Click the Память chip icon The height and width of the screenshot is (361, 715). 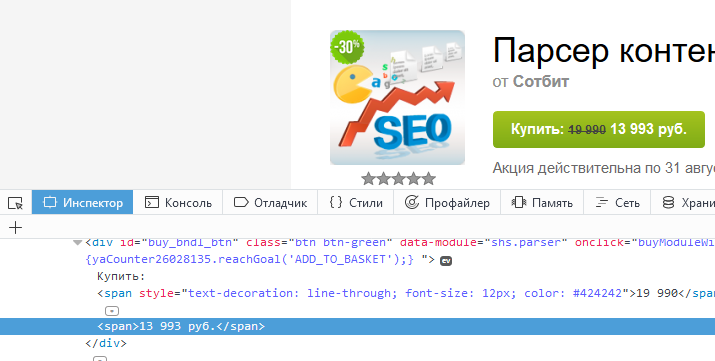518,202
